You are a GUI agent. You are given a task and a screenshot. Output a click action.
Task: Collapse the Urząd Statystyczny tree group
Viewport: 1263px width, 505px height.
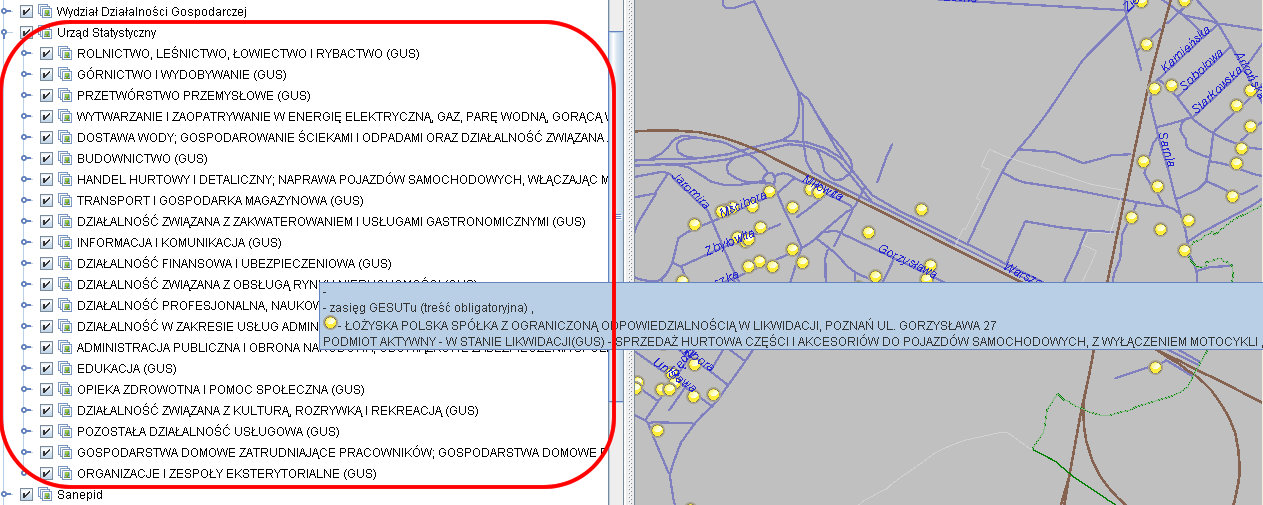tap(7, 32)
